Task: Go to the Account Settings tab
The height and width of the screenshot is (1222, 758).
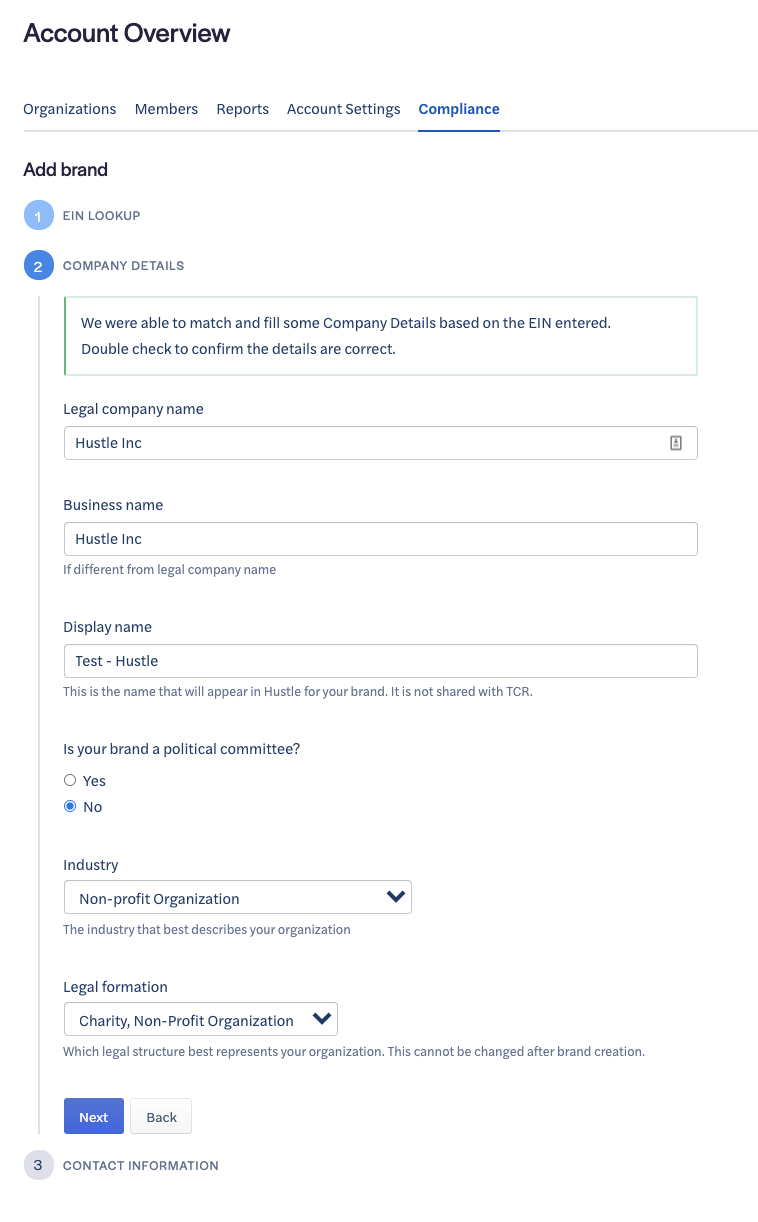Action: (x=343, y=109)
